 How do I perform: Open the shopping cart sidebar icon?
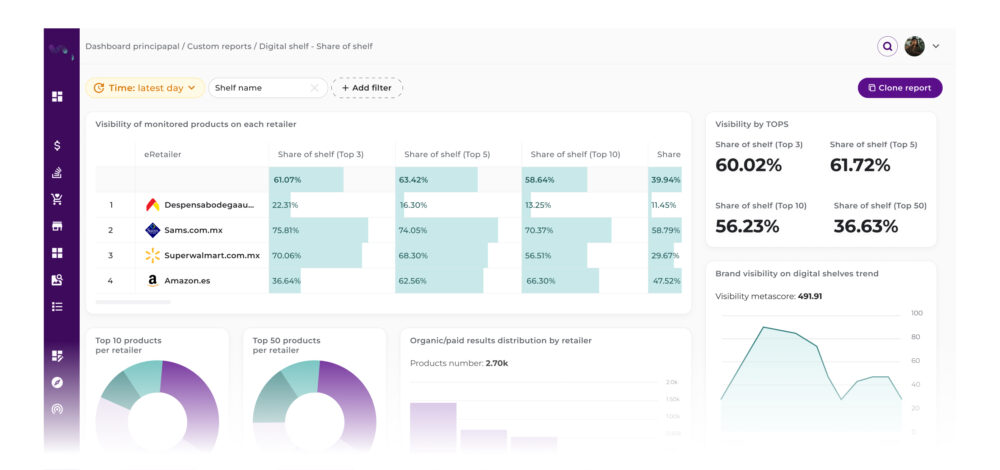(x=57, y=200)
